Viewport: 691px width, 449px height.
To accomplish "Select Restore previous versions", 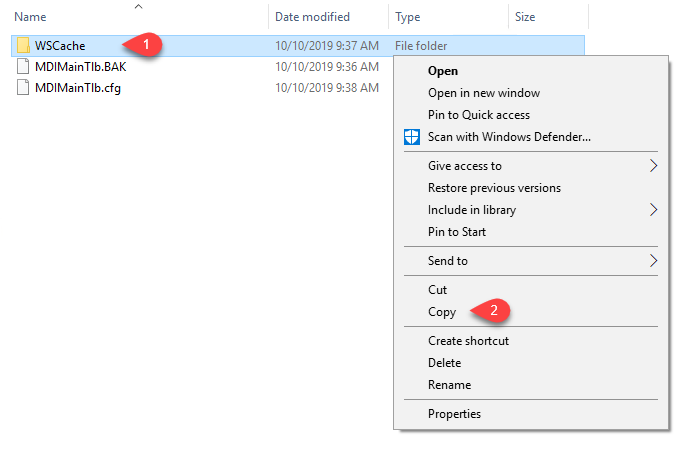I will (531, 188).
